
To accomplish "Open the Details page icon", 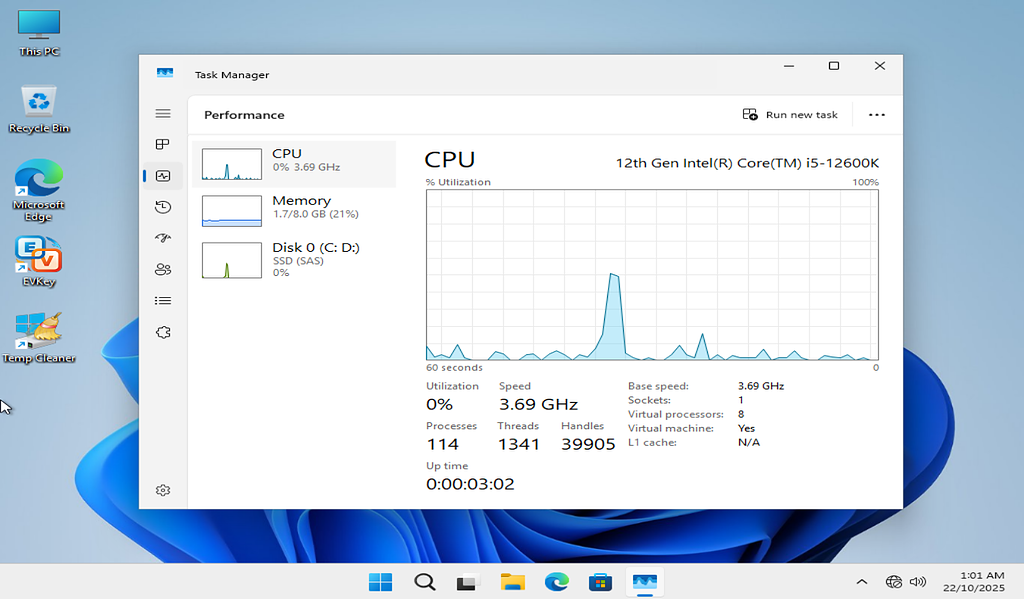I will [x=163, y=300].
